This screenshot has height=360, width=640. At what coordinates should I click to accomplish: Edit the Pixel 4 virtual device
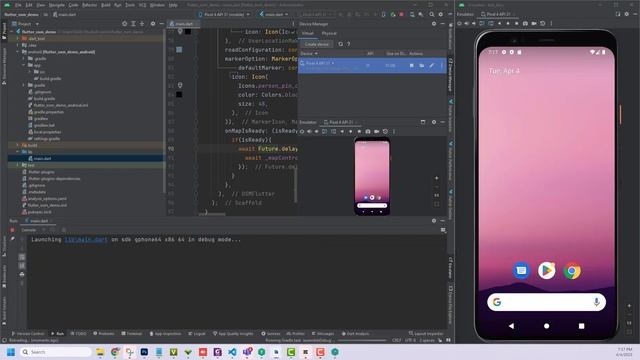coord(431,65)
